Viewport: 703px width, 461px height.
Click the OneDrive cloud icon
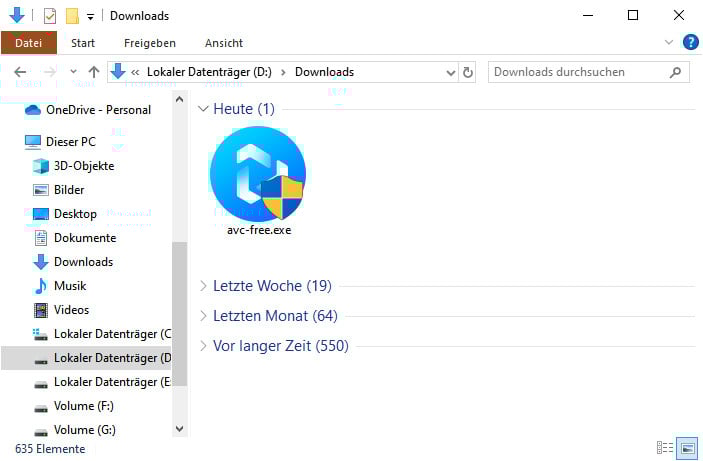pos(33,110)
